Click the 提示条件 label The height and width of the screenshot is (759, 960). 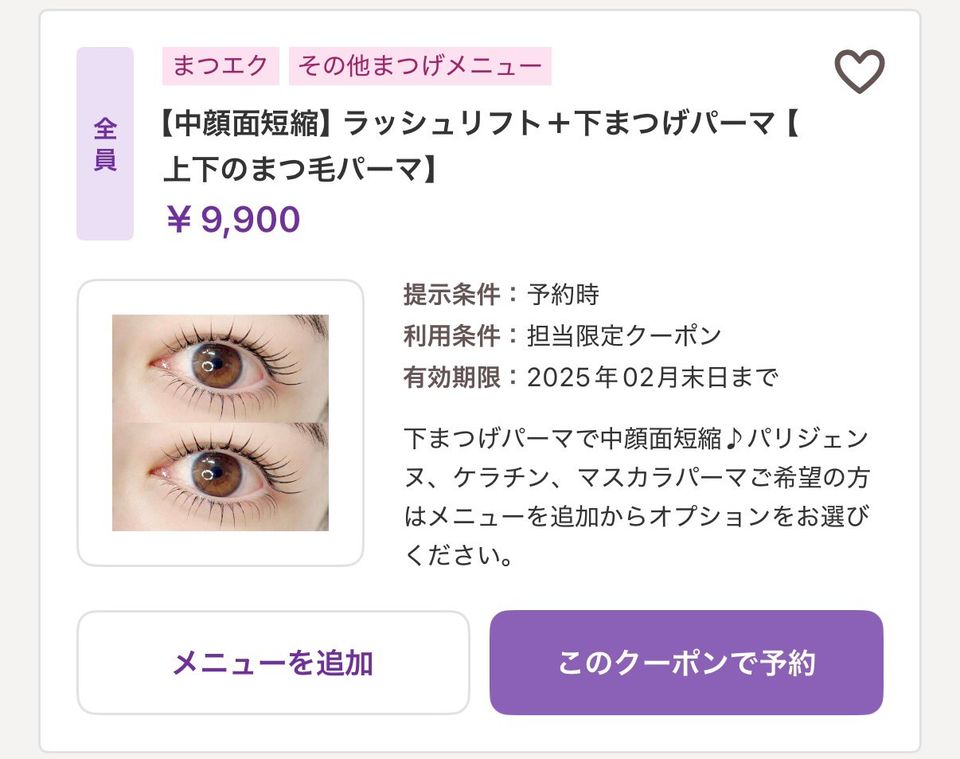pyautogui.click(x=451, y=294)
